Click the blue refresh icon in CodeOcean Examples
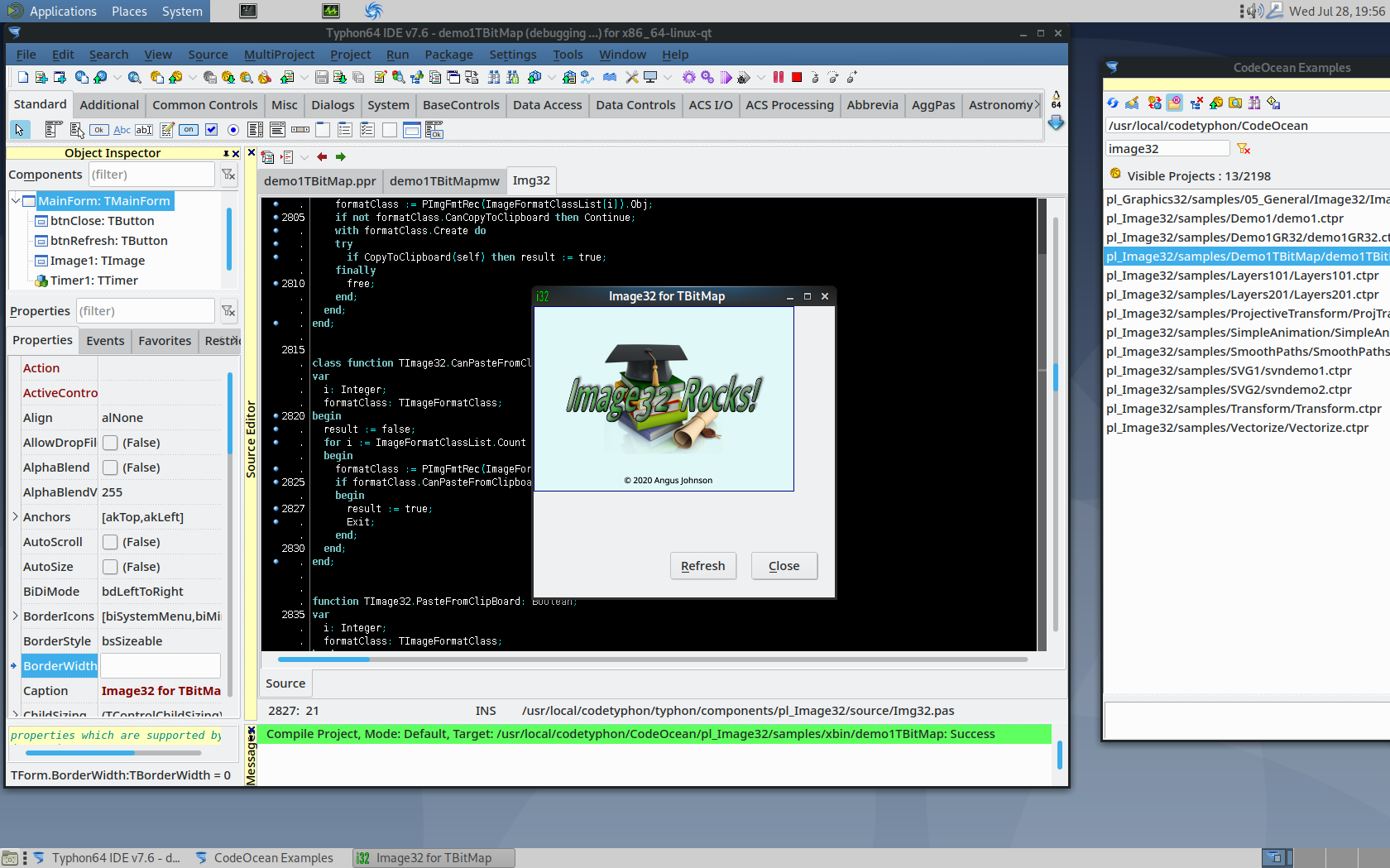Viewport: 1390px width, 868px height. (1113, 103)
